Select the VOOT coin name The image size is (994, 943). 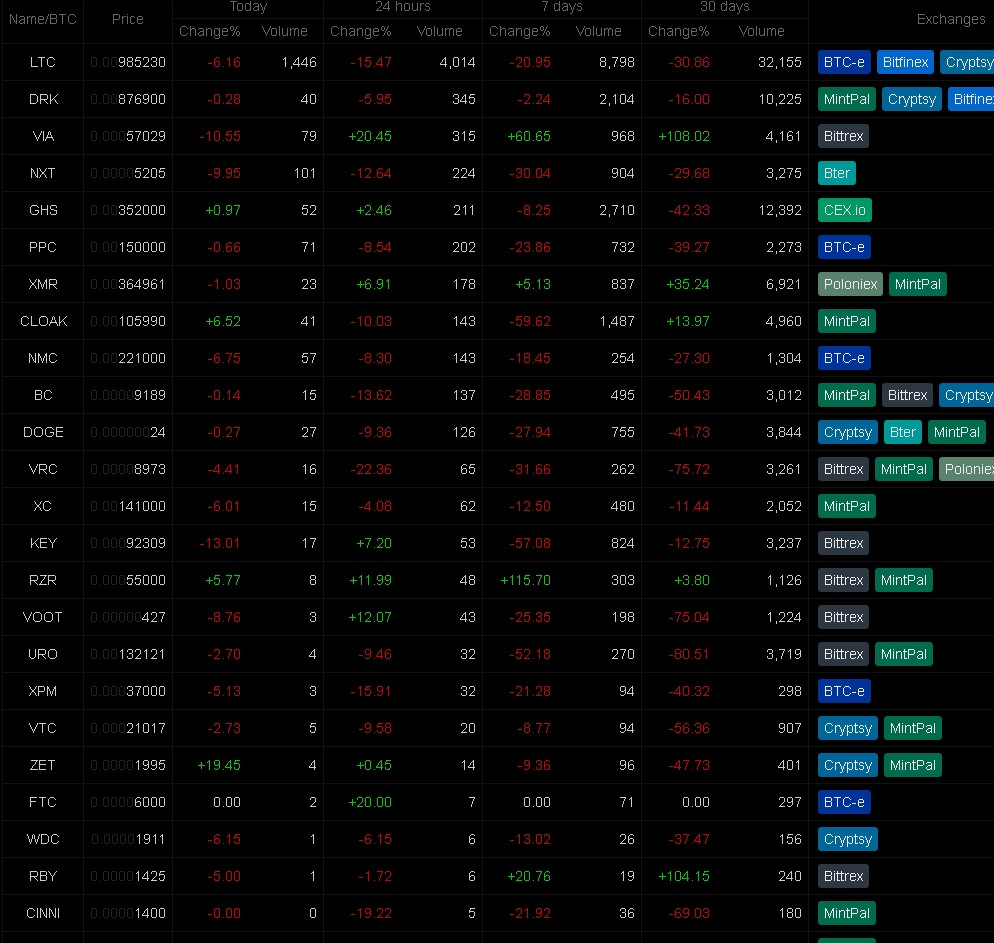[x=42, y=617]
